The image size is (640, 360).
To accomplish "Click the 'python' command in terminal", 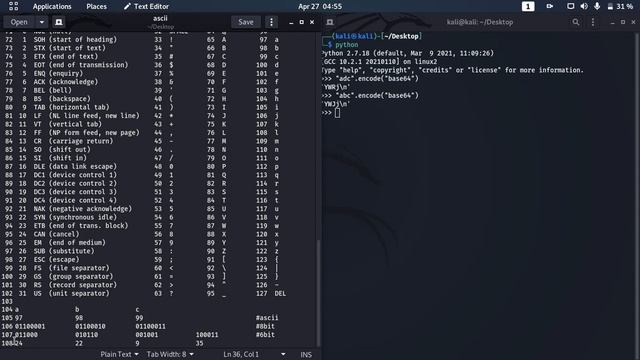I will click(x=347, y=45).
